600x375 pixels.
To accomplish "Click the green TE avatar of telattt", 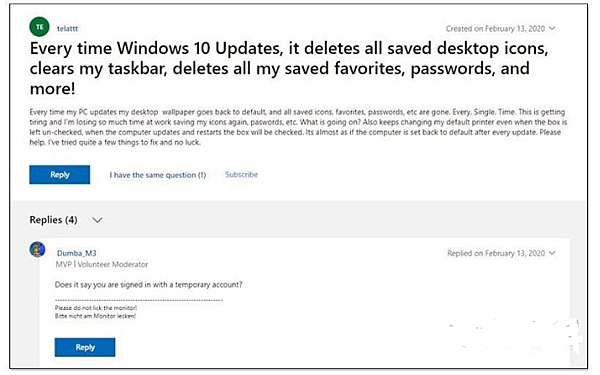I will (39, 27).
